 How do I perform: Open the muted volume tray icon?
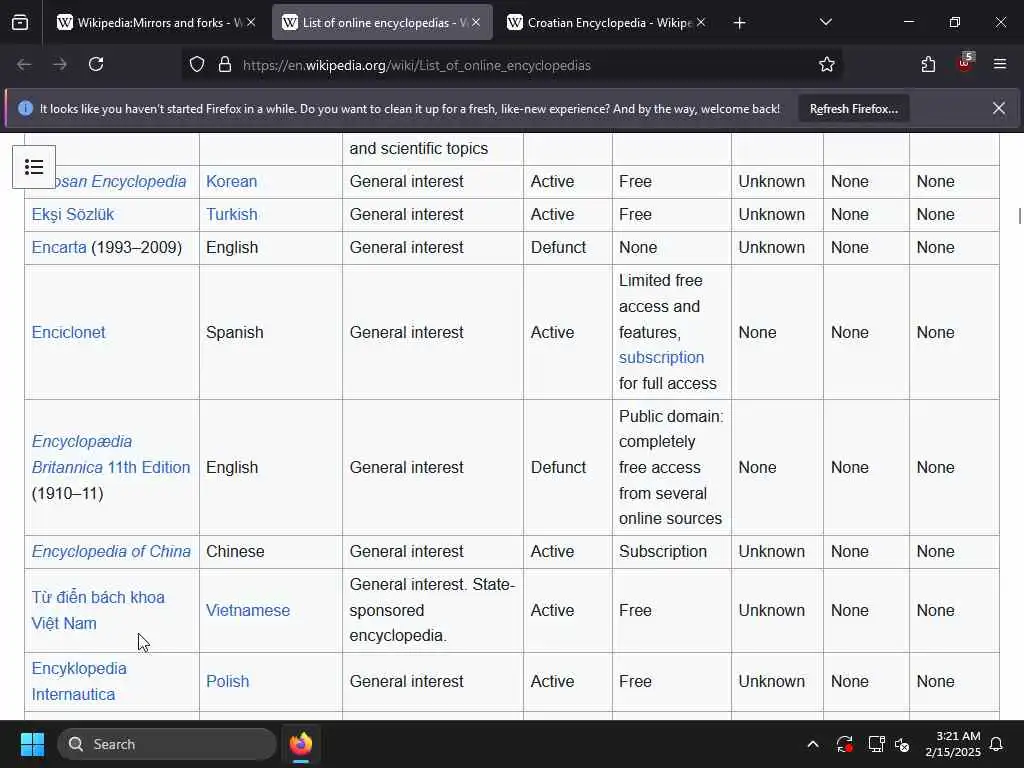point(902,744)
